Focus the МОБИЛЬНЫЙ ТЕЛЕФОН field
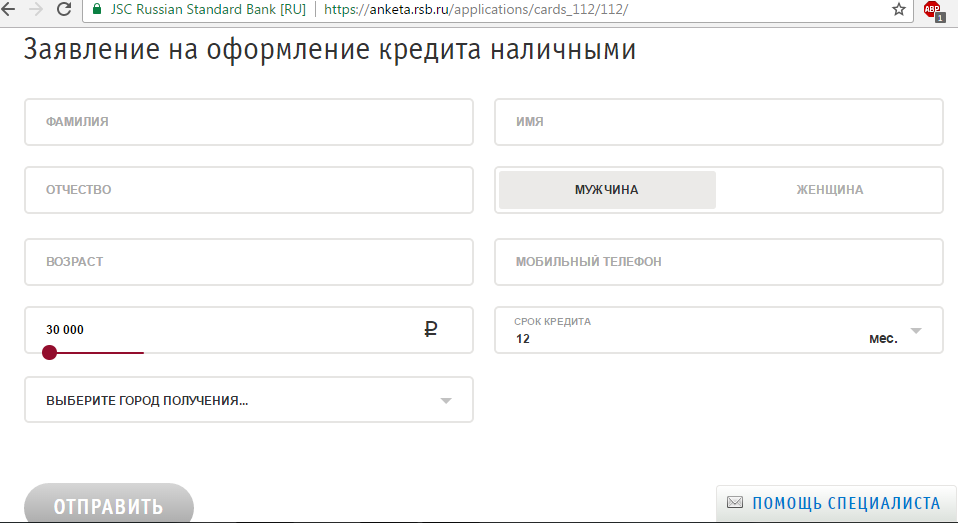The width and height of the screenshot is (958, 523). [x=718, y=262]
